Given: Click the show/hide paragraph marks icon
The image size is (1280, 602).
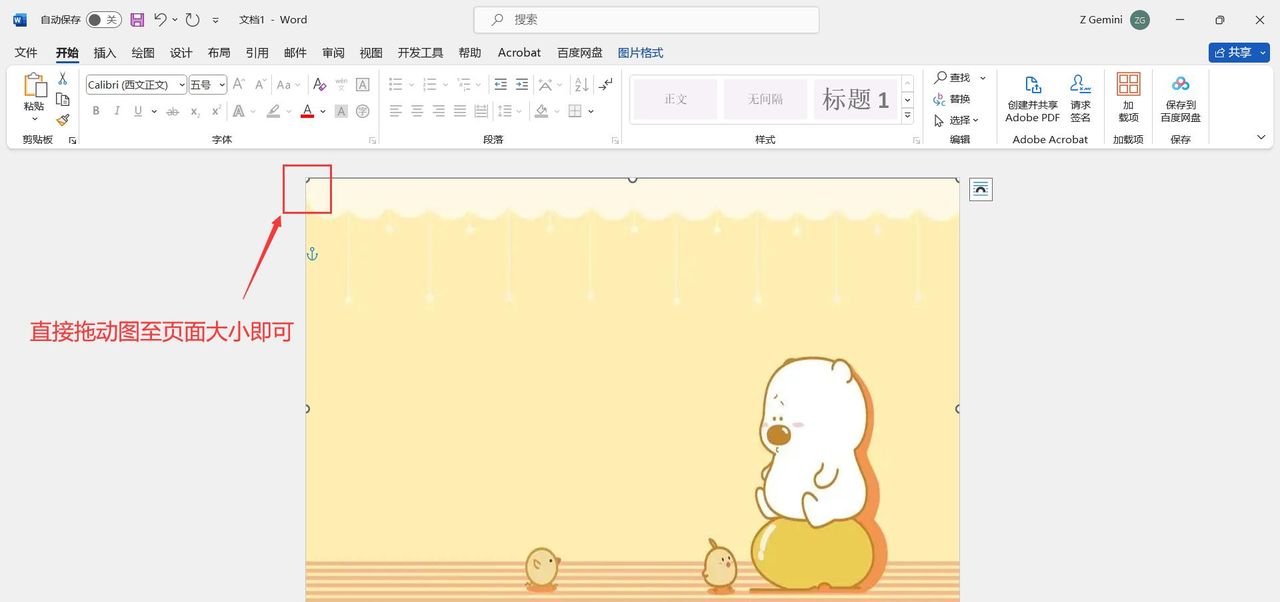Looking at the screenshot, I should pos(604,86).
